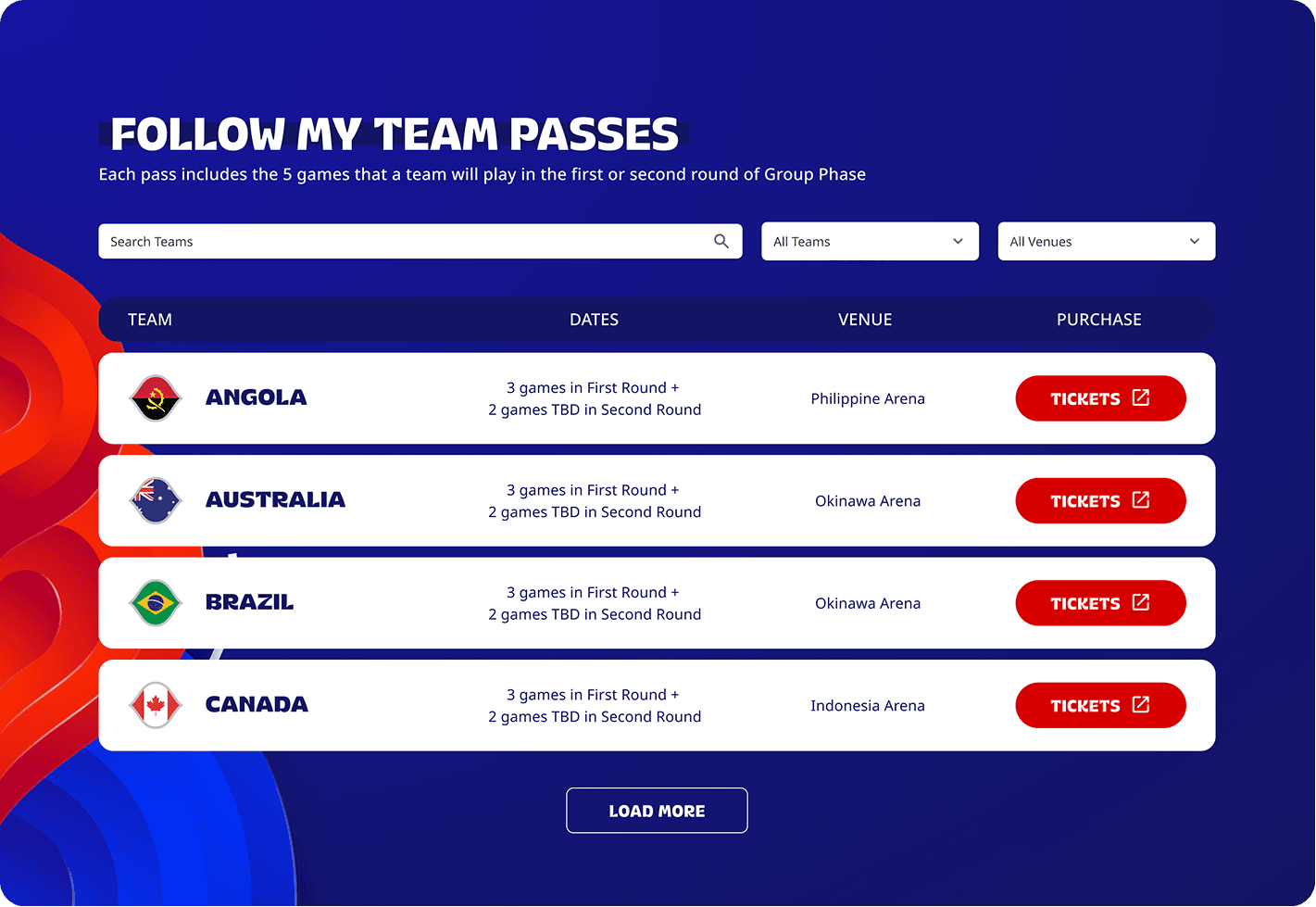Click inside the Search Teams field
The width and height of the screenshot is (1316, 907).
[x=370, y=241]
